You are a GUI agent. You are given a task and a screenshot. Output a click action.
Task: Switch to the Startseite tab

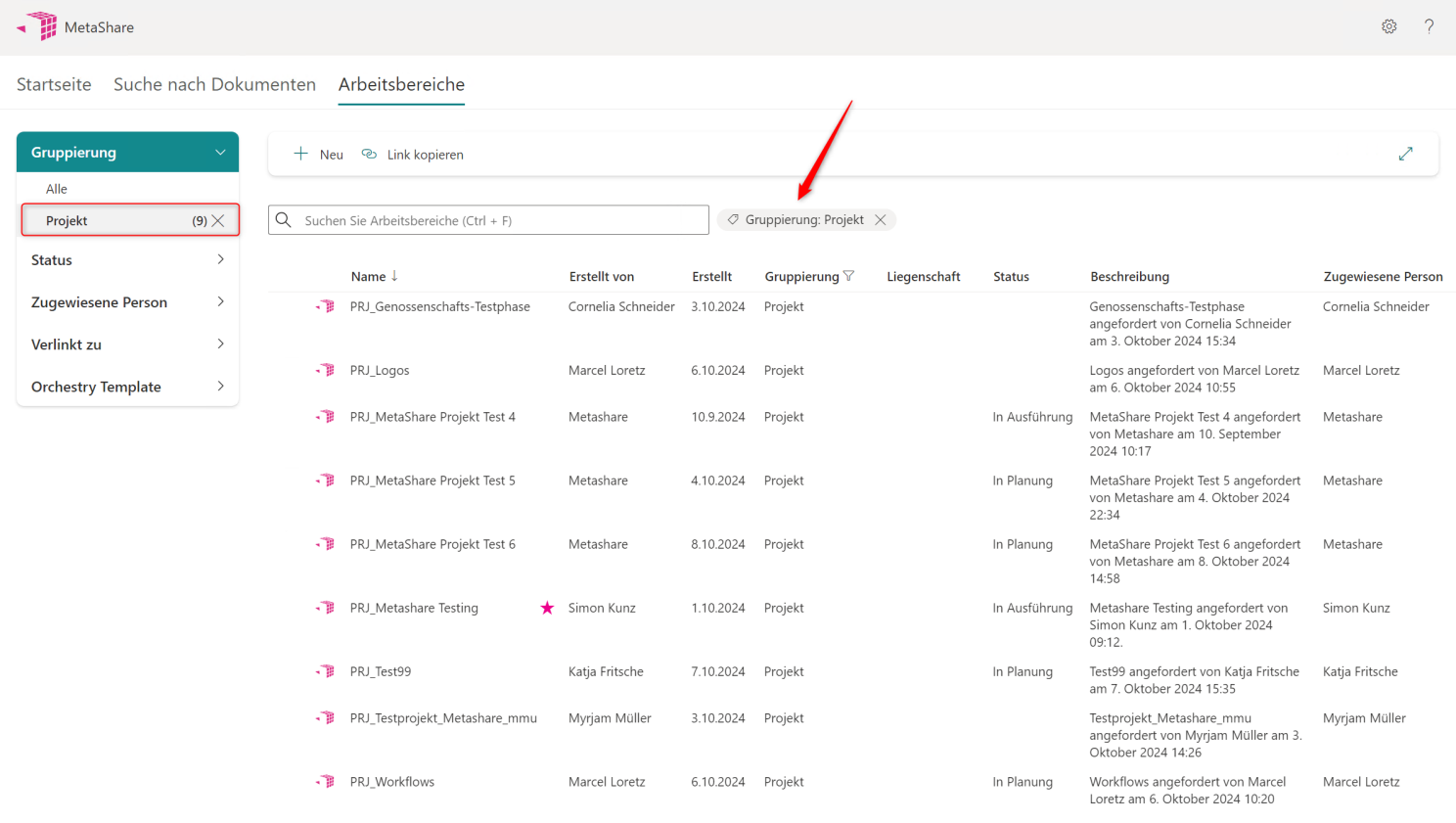(54, 84)
